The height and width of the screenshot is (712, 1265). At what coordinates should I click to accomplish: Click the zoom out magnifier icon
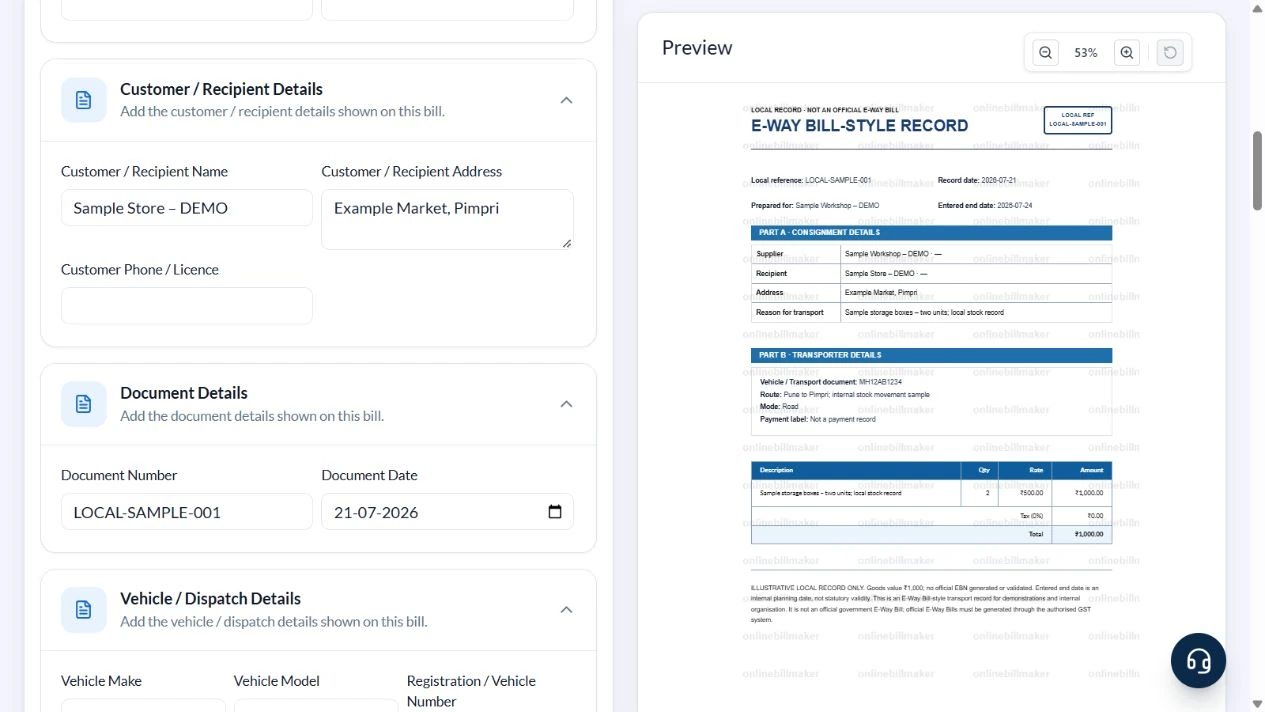click(1045, 53)
